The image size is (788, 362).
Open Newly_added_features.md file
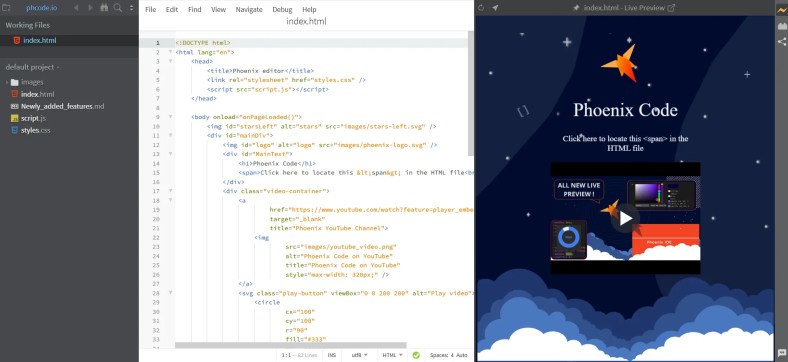point(62,106)
